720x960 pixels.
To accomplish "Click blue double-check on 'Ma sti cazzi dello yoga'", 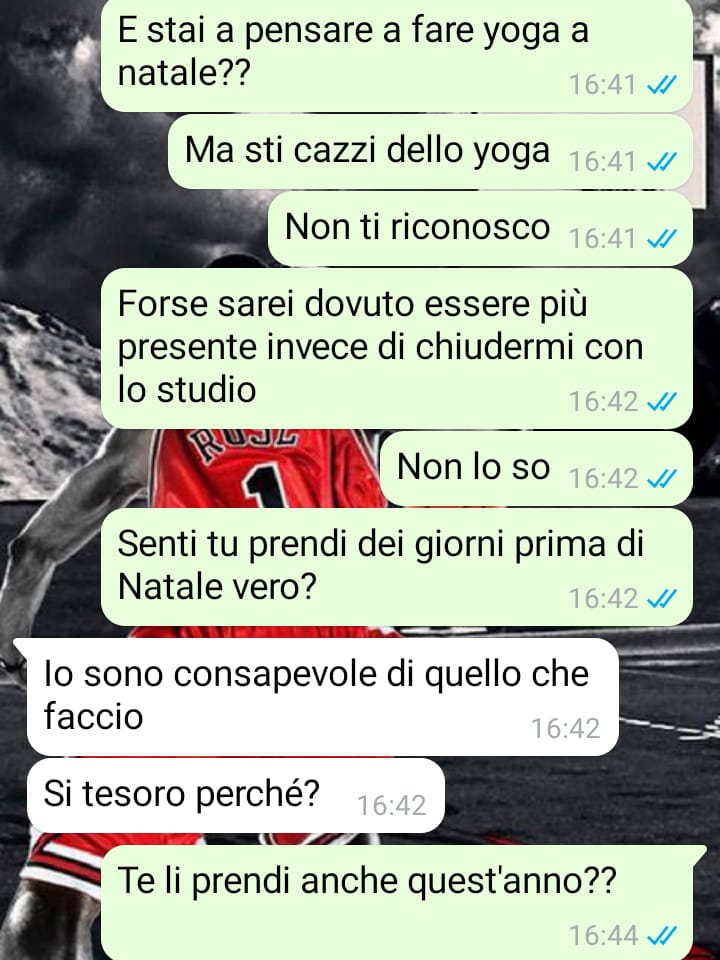I will (662, 162).
